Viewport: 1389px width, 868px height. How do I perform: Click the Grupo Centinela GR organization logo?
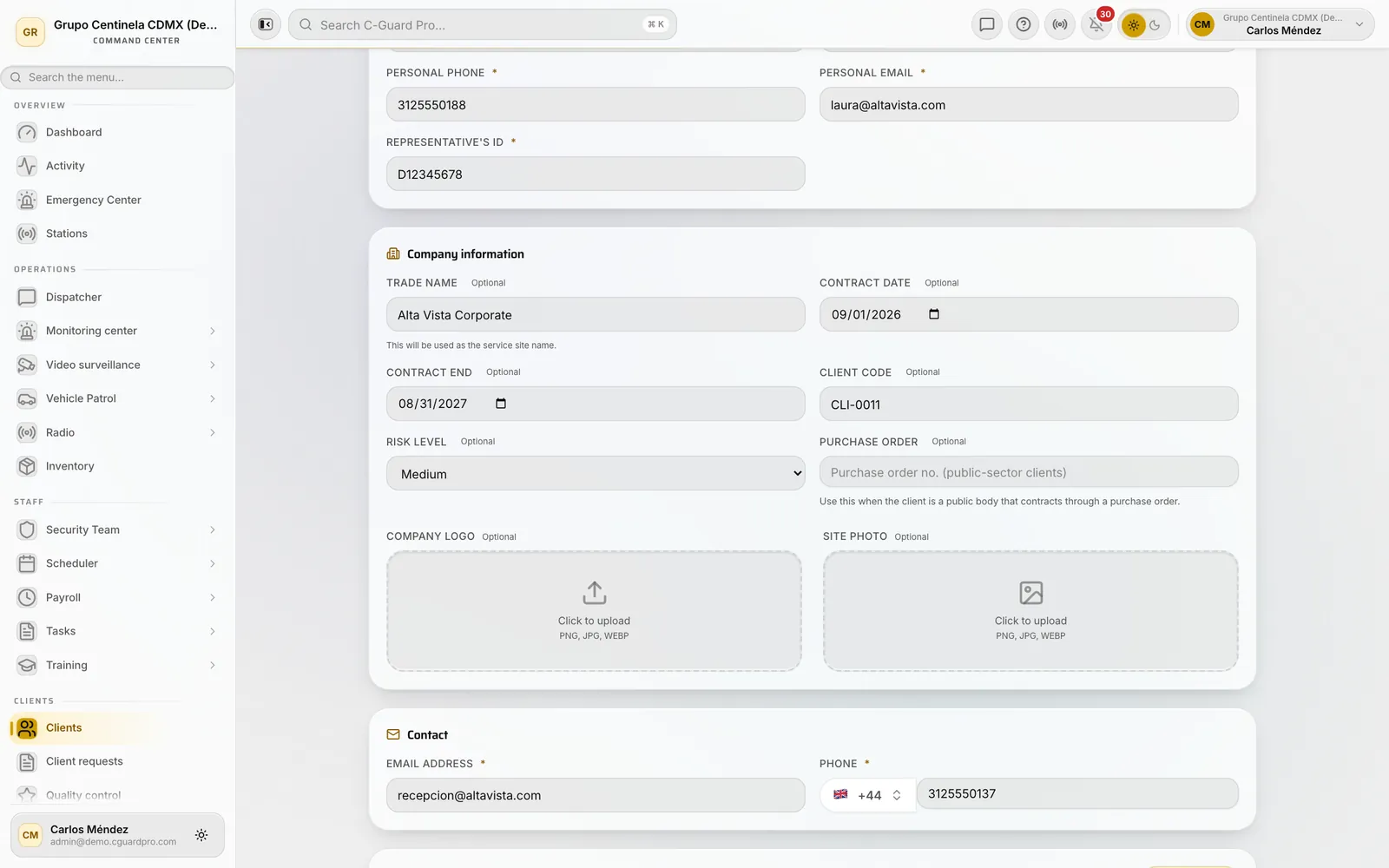point(30,32)
